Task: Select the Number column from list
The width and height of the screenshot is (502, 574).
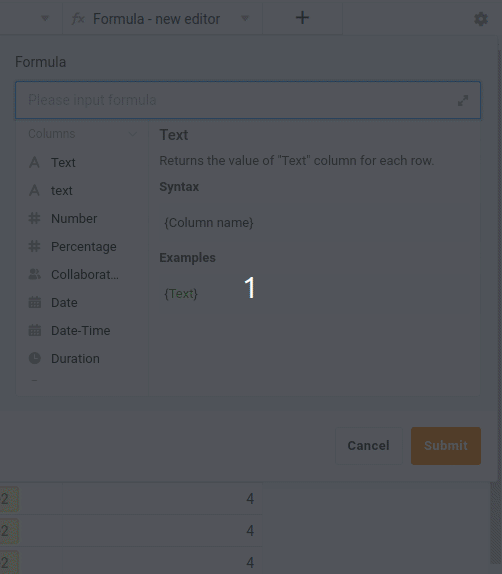Action: 73,218
